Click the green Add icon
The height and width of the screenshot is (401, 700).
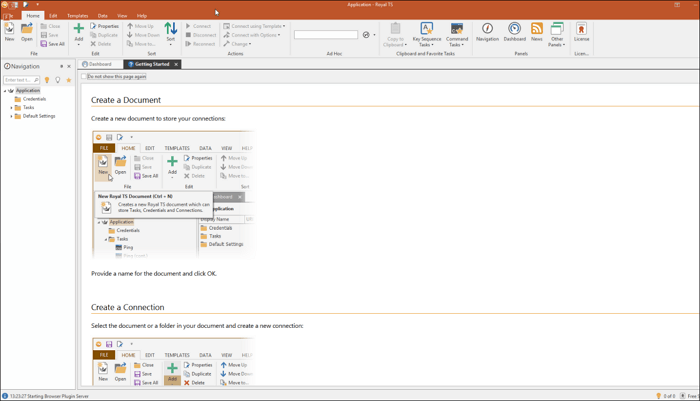click(x=79, y=32)
